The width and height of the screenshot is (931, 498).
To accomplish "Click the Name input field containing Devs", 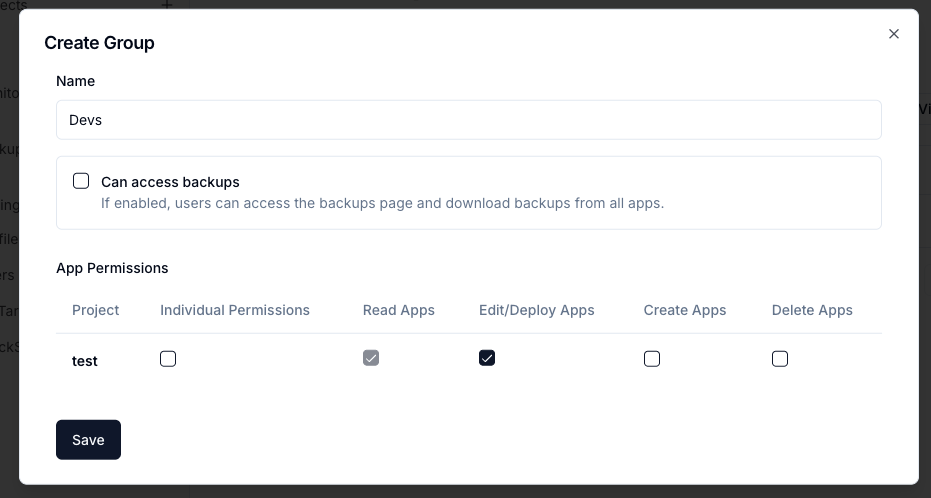I will [468, 120].
